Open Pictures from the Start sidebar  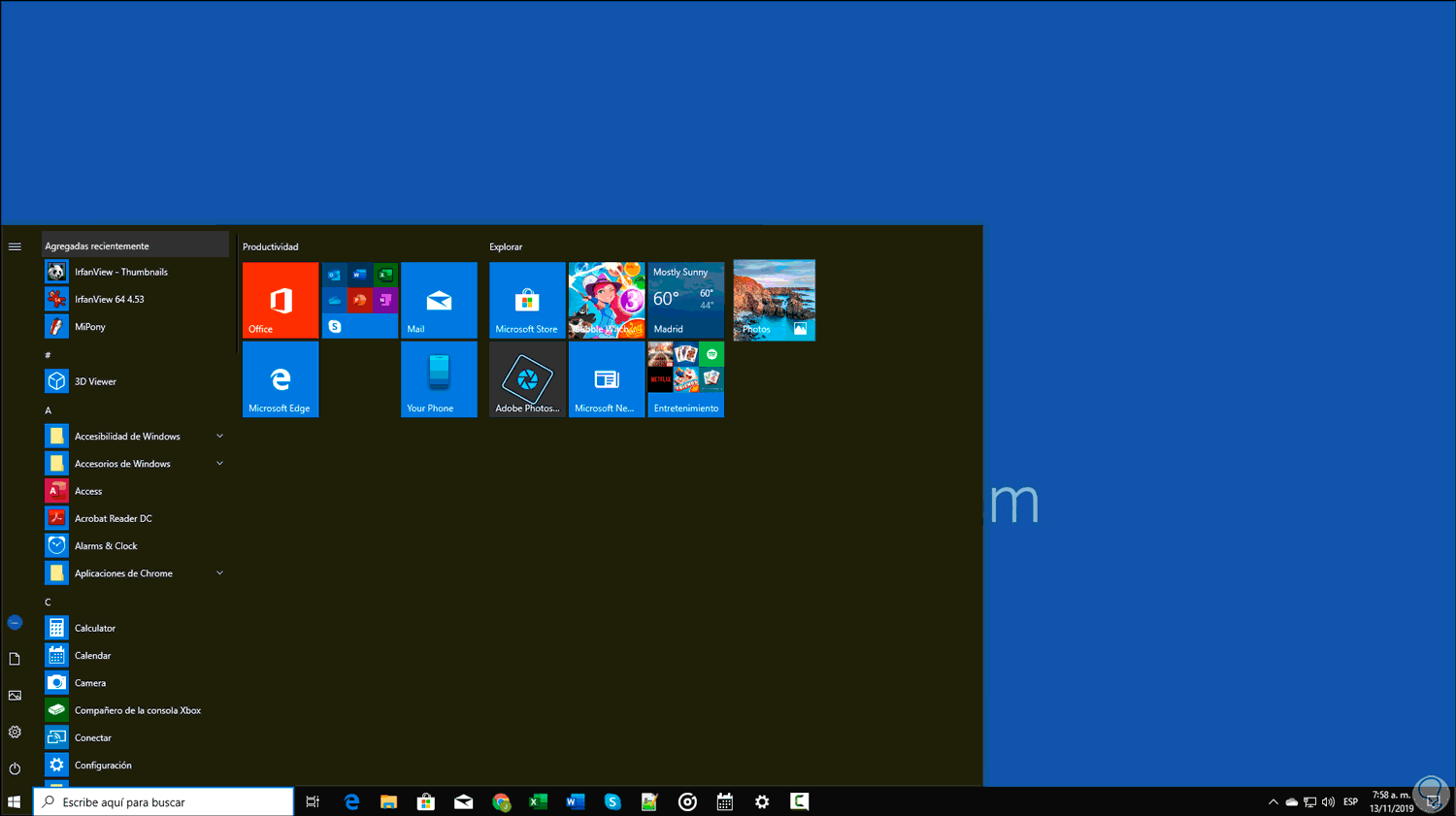15,696
